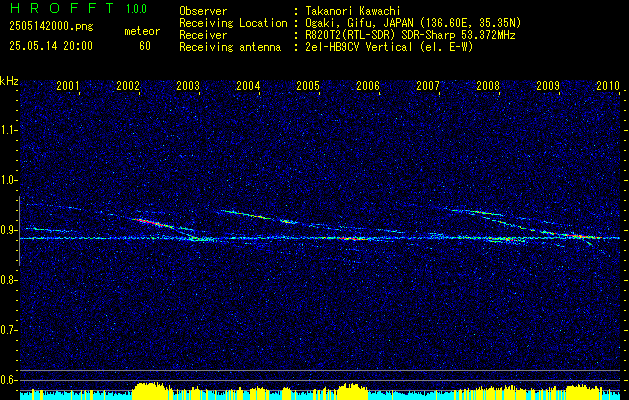Click the date stamp 25.05.14 20:00
The width and height of the screenshot is (629, 400).
(51, 46)
